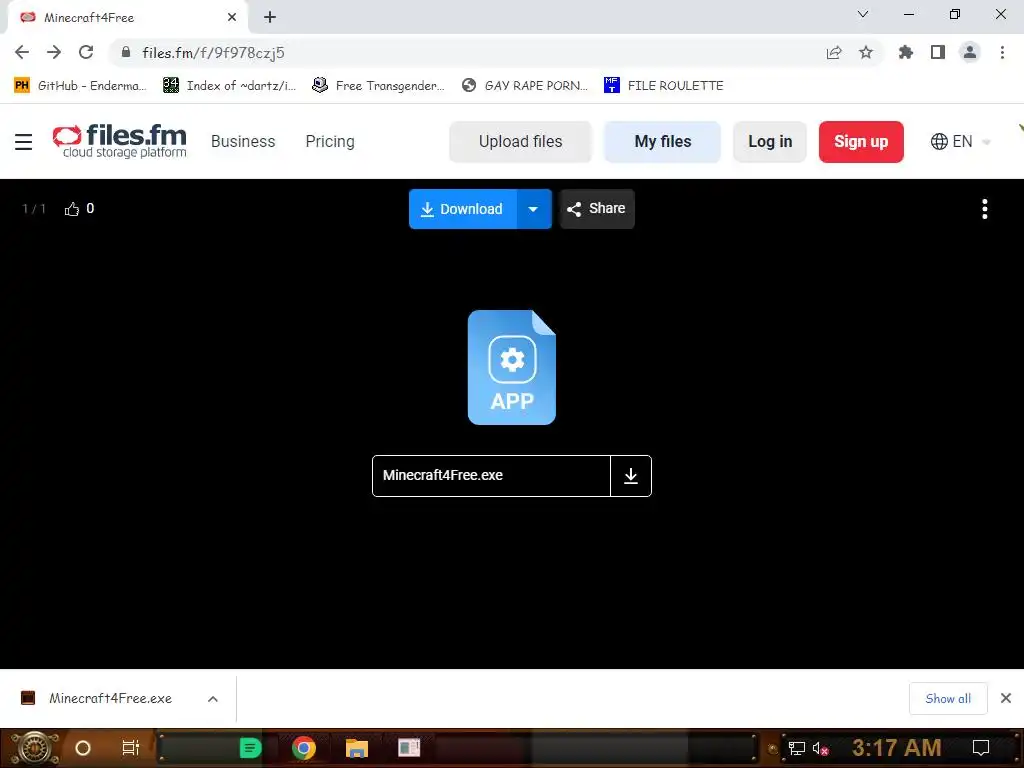Open the files.fm hamburger menu

pyautogui.click(x=24, y=142)
